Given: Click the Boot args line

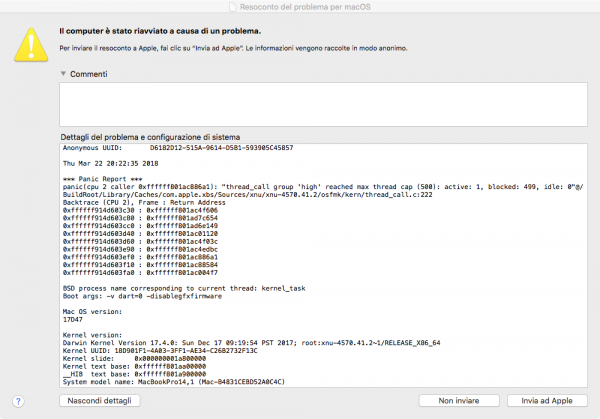Looking at the screenshot, I should pyautogui.click(x=142, y=296).
